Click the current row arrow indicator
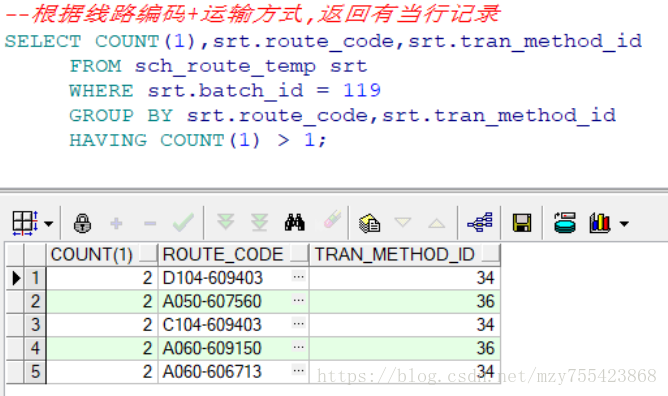 16,278
